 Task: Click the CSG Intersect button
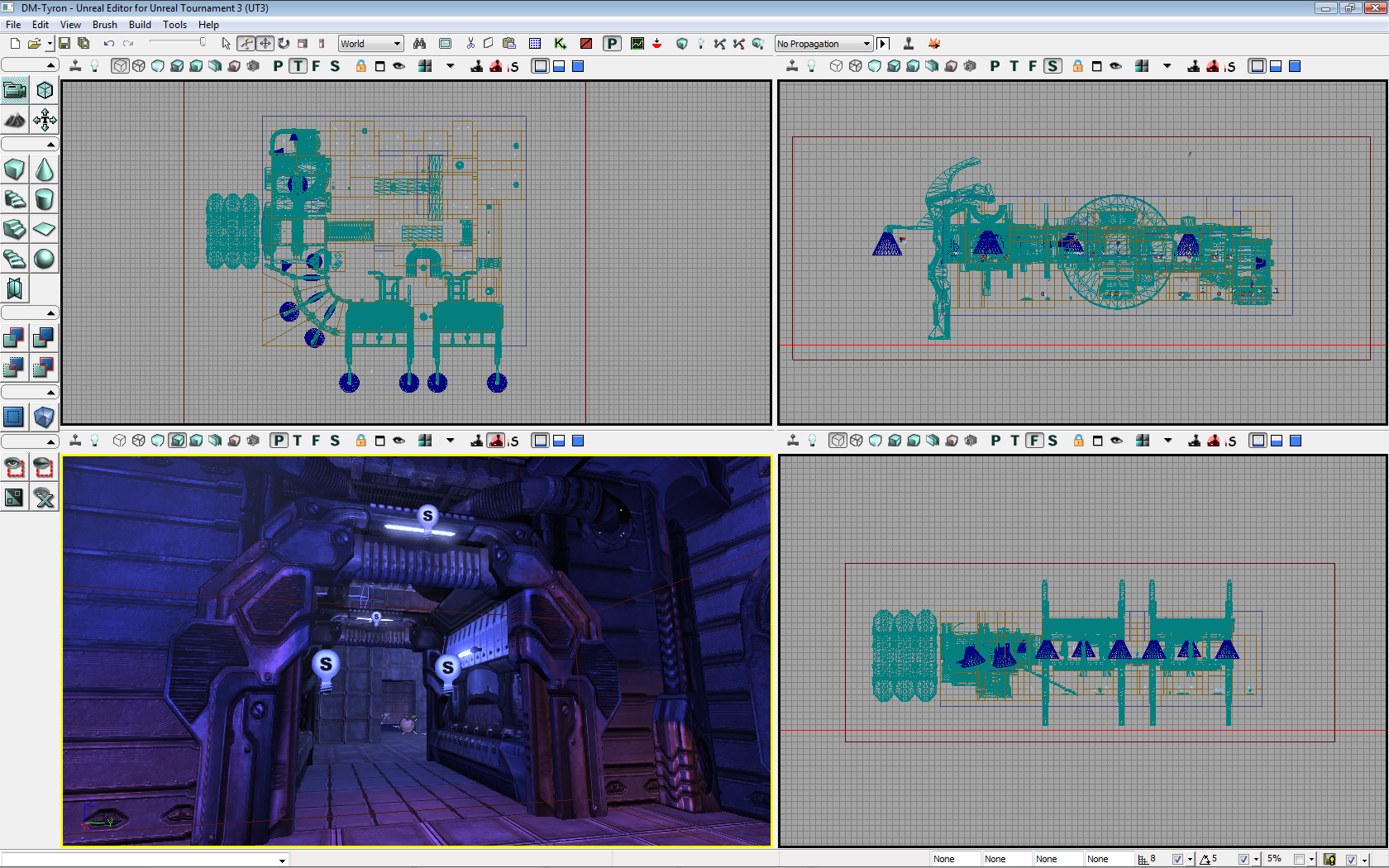[15, 367]
